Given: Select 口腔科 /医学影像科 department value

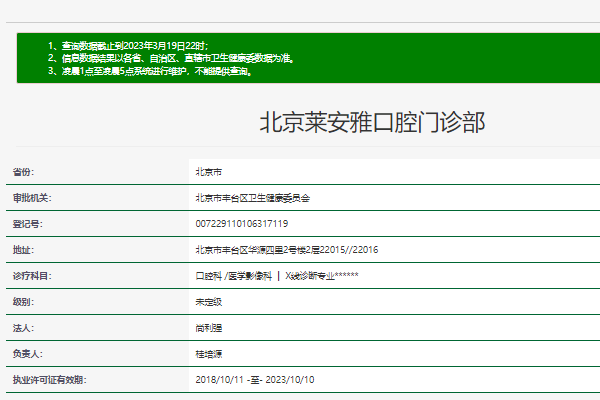Looking at the screenshot, I should (277, 276).
